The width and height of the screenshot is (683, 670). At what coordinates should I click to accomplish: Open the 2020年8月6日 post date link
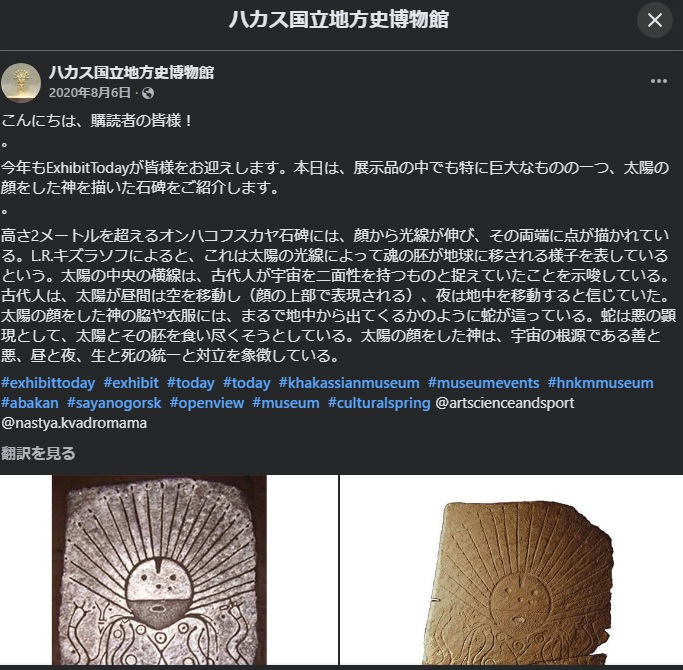click(x=90, y=93)
